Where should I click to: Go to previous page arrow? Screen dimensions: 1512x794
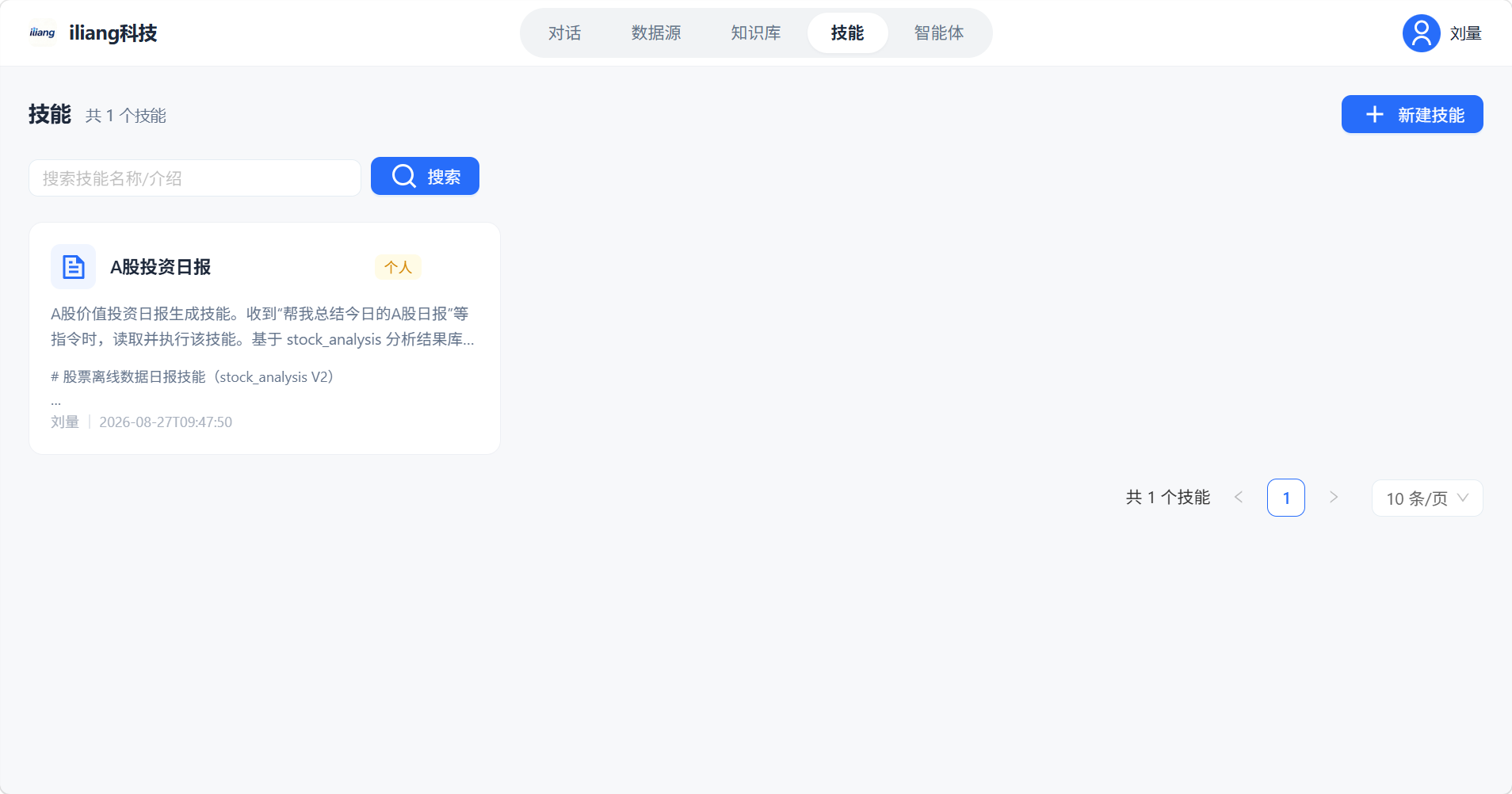pos(1239,498)
